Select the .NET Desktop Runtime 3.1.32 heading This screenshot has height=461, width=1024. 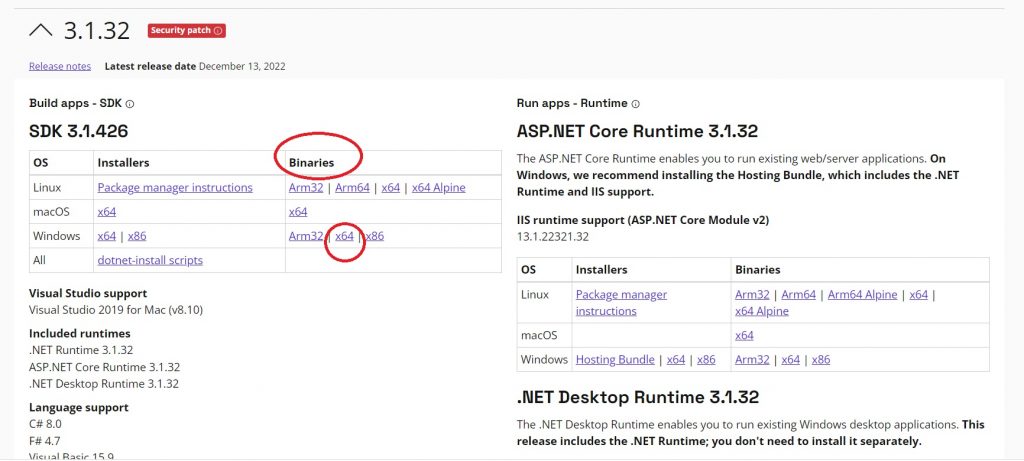638,396
